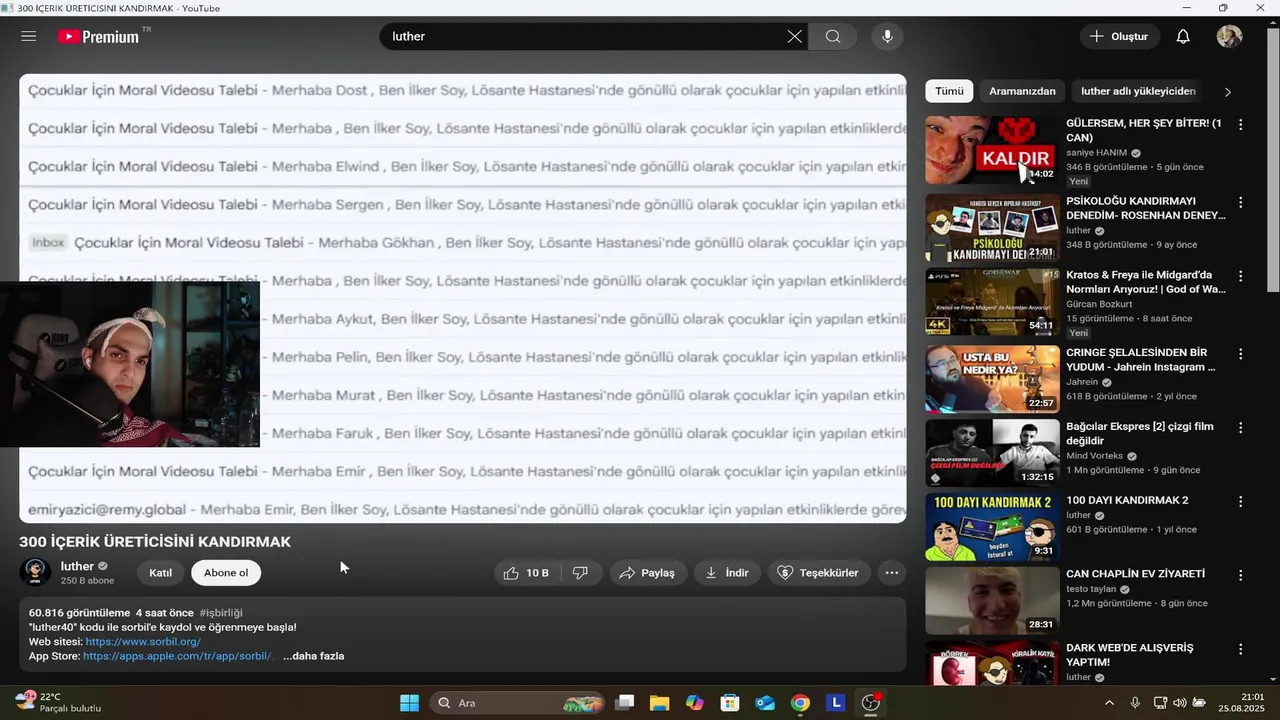Select the Tümü filter chip
This screenshot has height=720, width=1280.
[949, 91]
